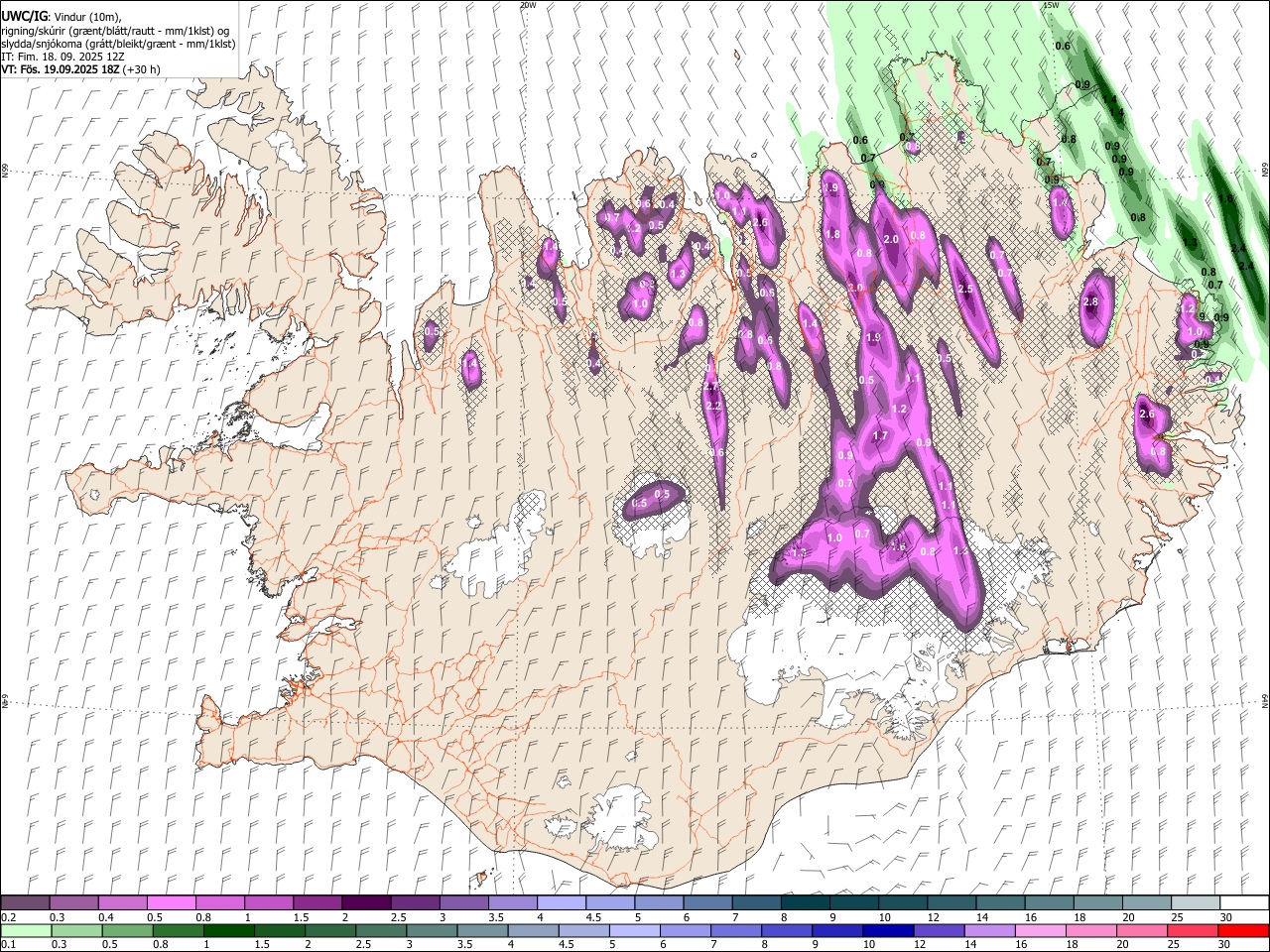Image resolution: width=1270 pixels, height=952 pixels.
Task: Click the '2.2' snowfall value on the map
Action: [712, 407]
